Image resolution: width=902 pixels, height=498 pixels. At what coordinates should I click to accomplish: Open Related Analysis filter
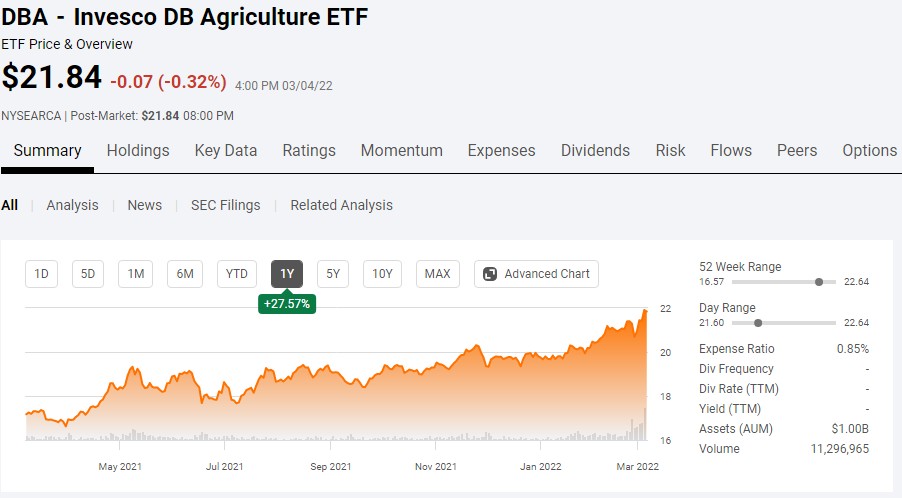(x=341, y=205)
